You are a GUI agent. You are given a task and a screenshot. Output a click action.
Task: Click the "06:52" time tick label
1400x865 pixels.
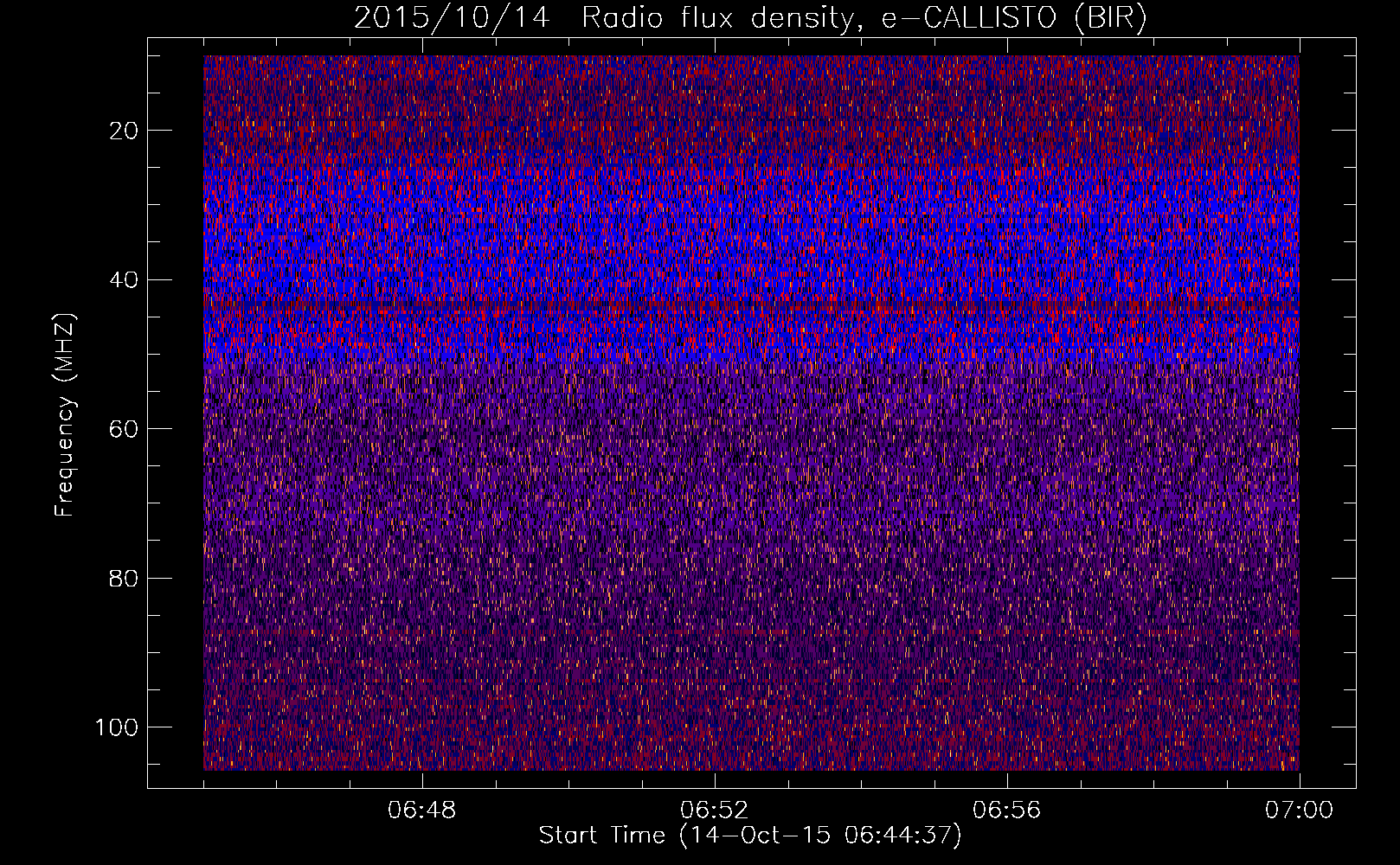[x=715, y=810]
